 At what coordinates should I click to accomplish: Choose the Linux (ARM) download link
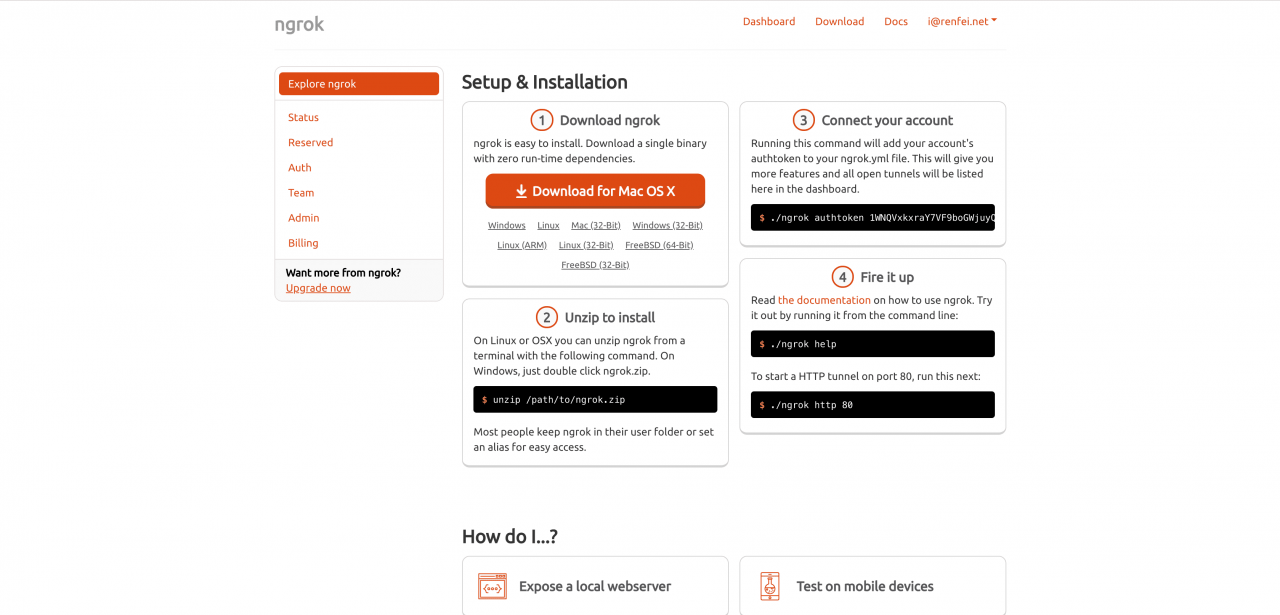[521, 245]
